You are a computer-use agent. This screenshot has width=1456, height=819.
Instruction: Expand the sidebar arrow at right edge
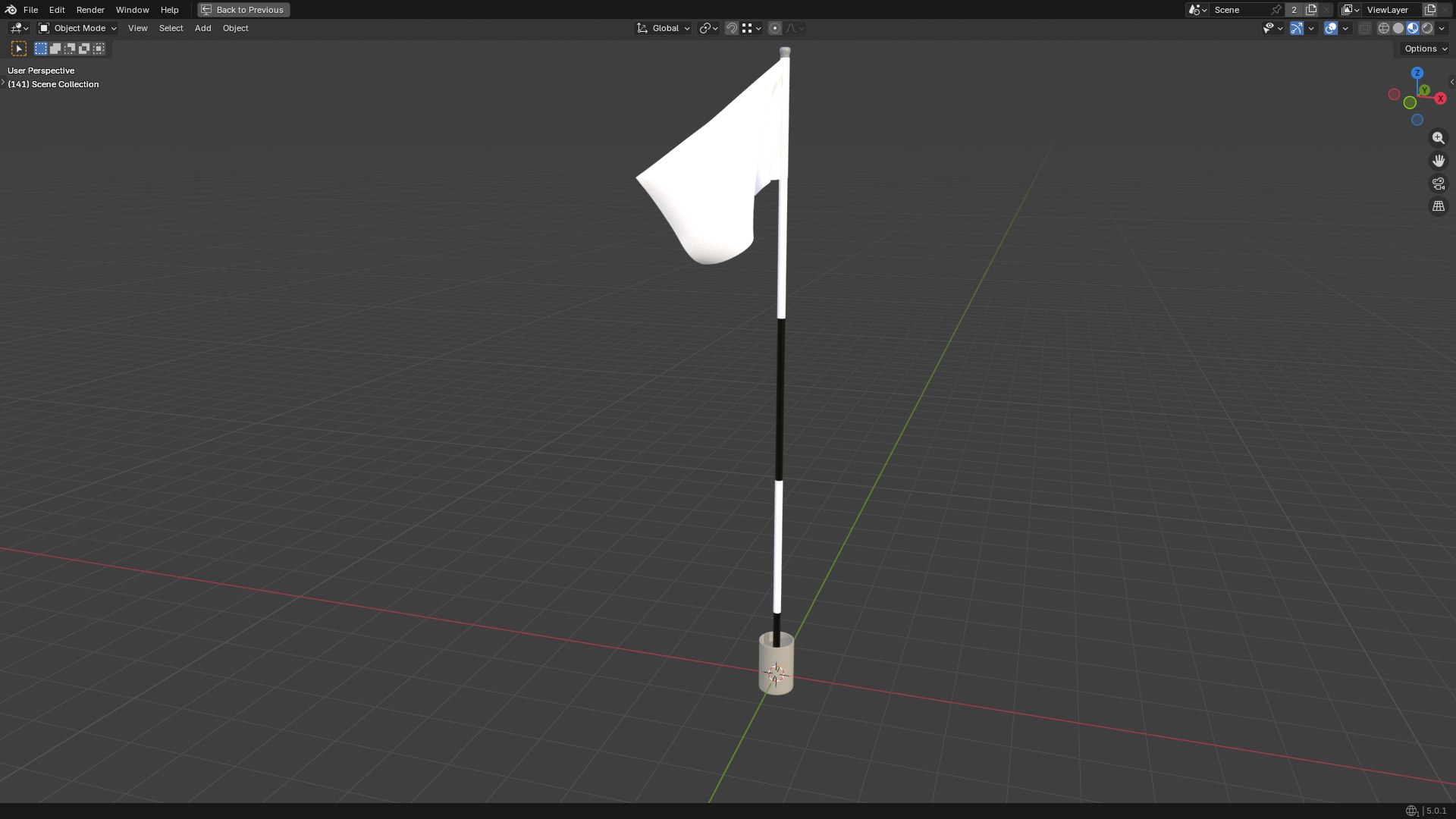point(1451,82)
